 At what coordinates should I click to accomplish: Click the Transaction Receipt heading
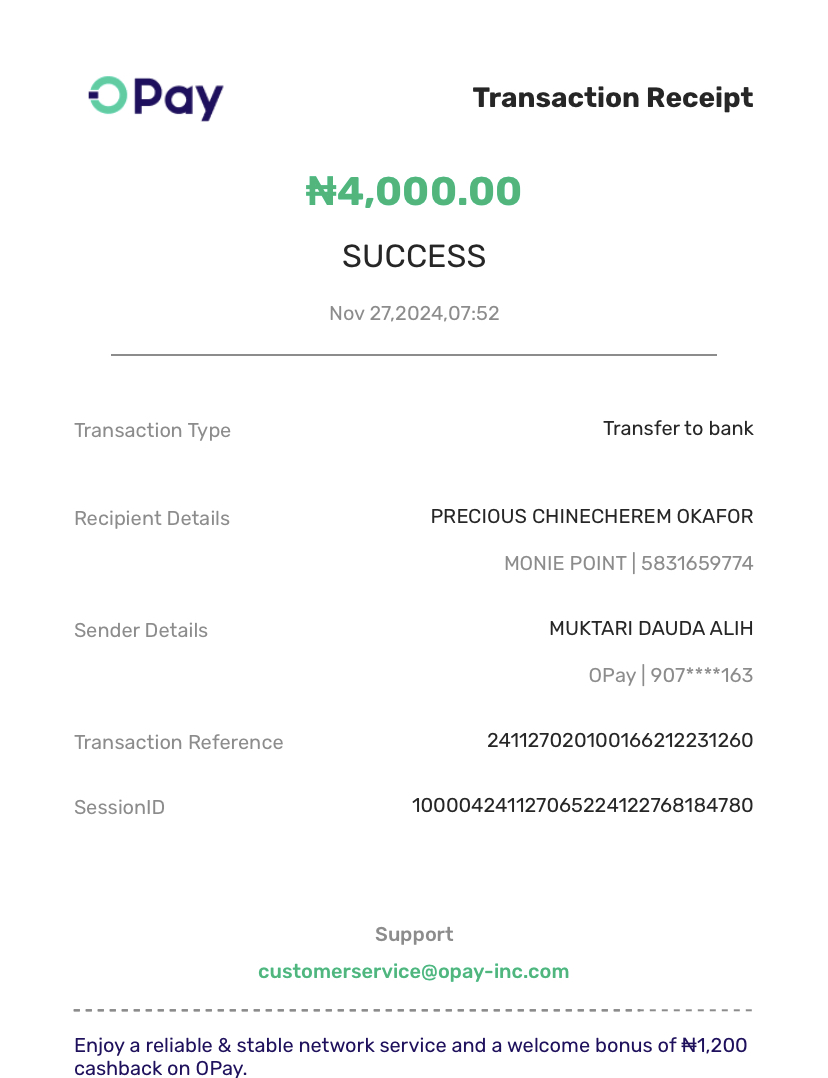pos(612,98)
